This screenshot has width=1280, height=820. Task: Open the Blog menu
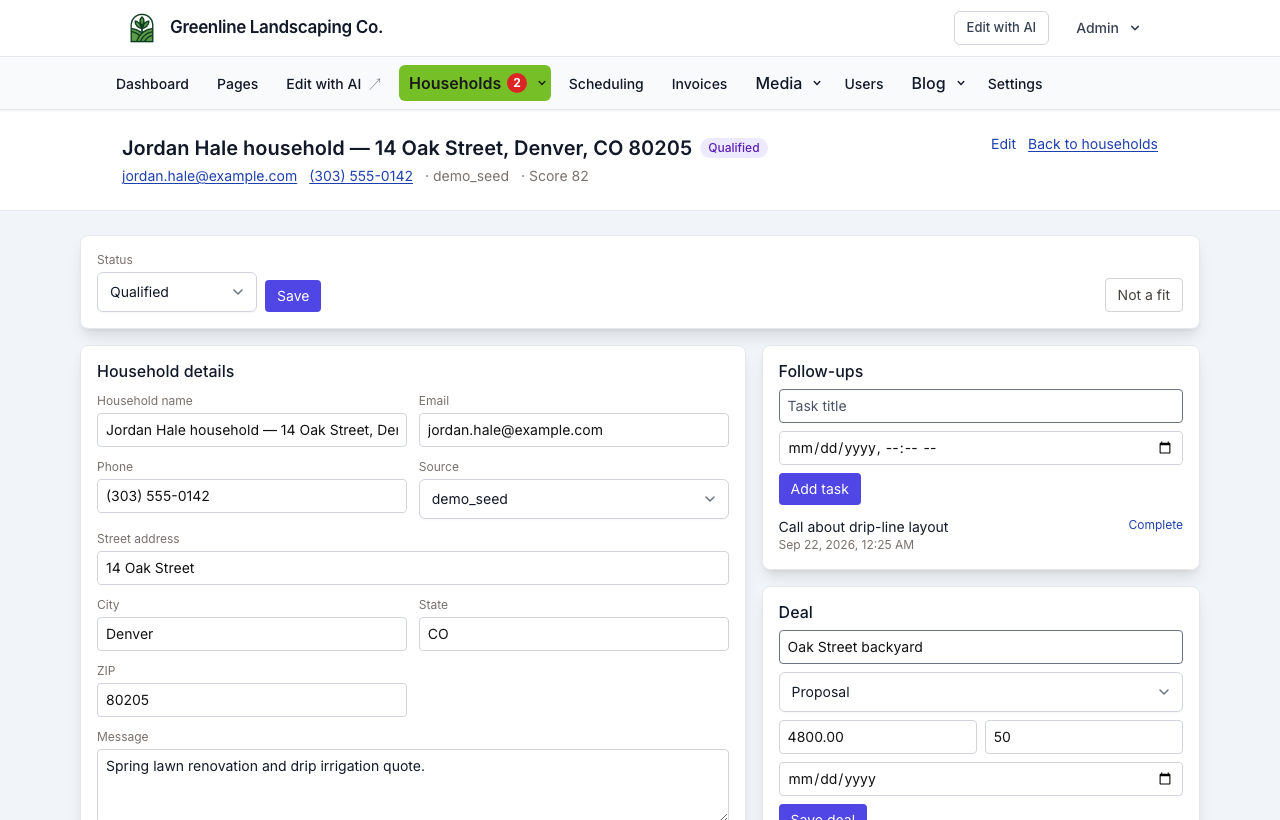pyautogui.click(x=928, y=83)
